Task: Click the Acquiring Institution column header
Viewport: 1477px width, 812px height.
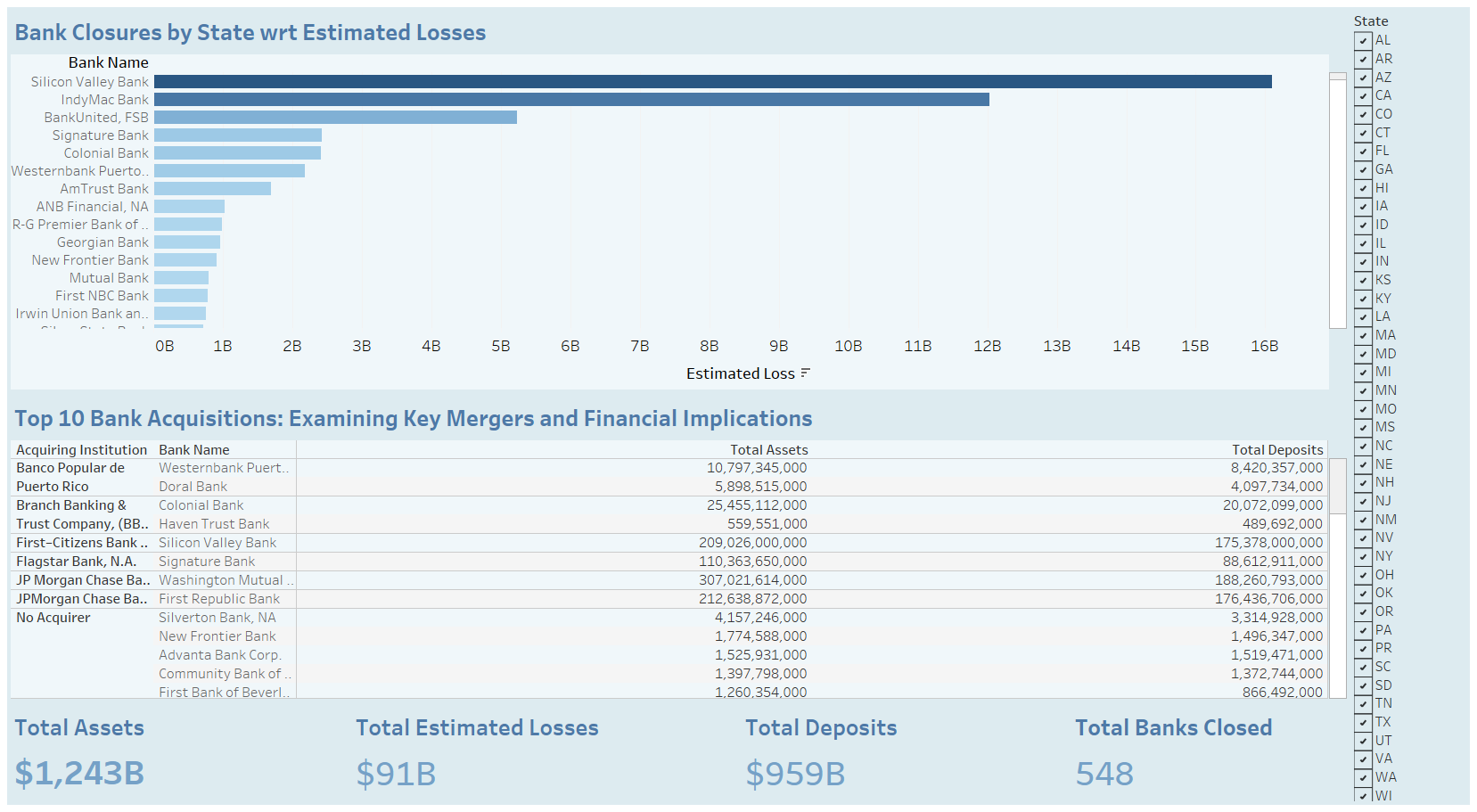Action: point(81,450)
